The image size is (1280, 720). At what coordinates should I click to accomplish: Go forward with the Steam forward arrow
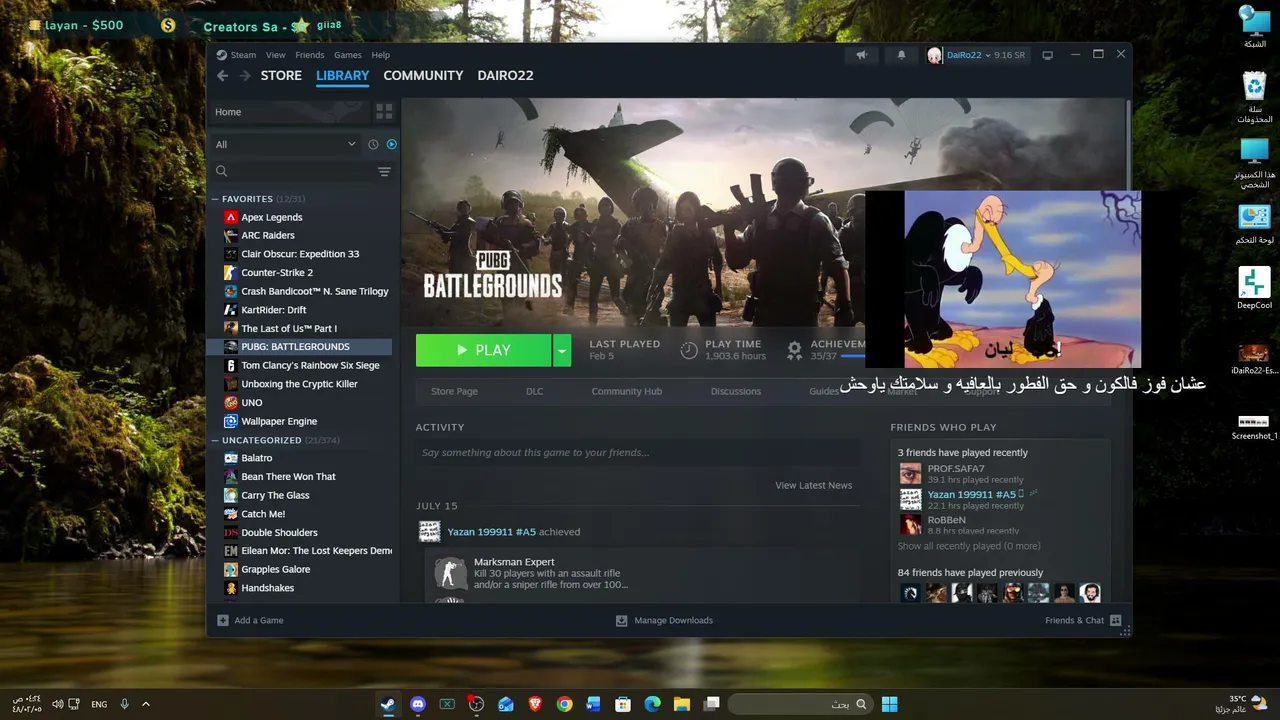click(x=245, y=76)
